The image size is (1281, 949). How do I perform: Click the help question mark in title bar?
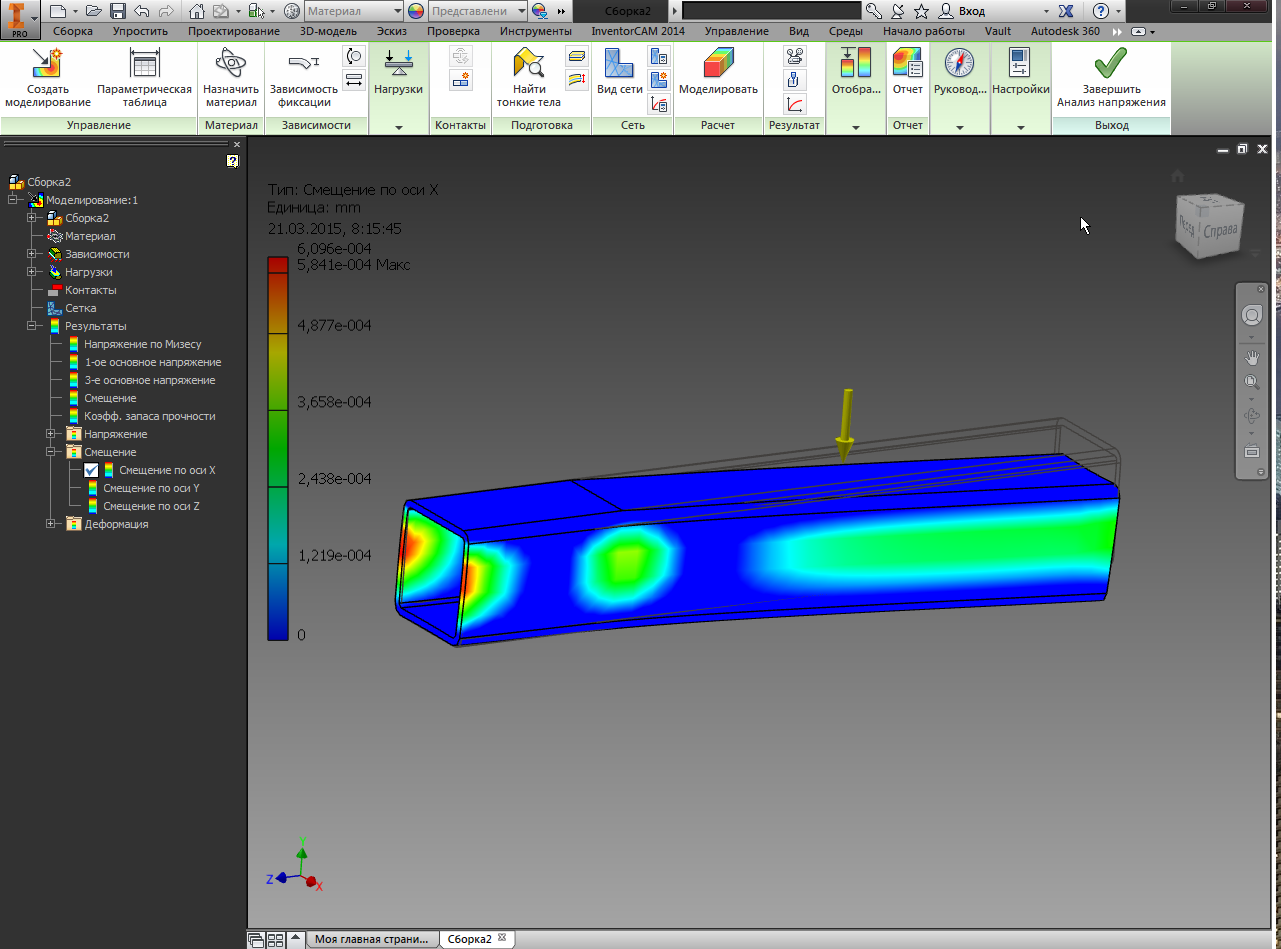1101,11
